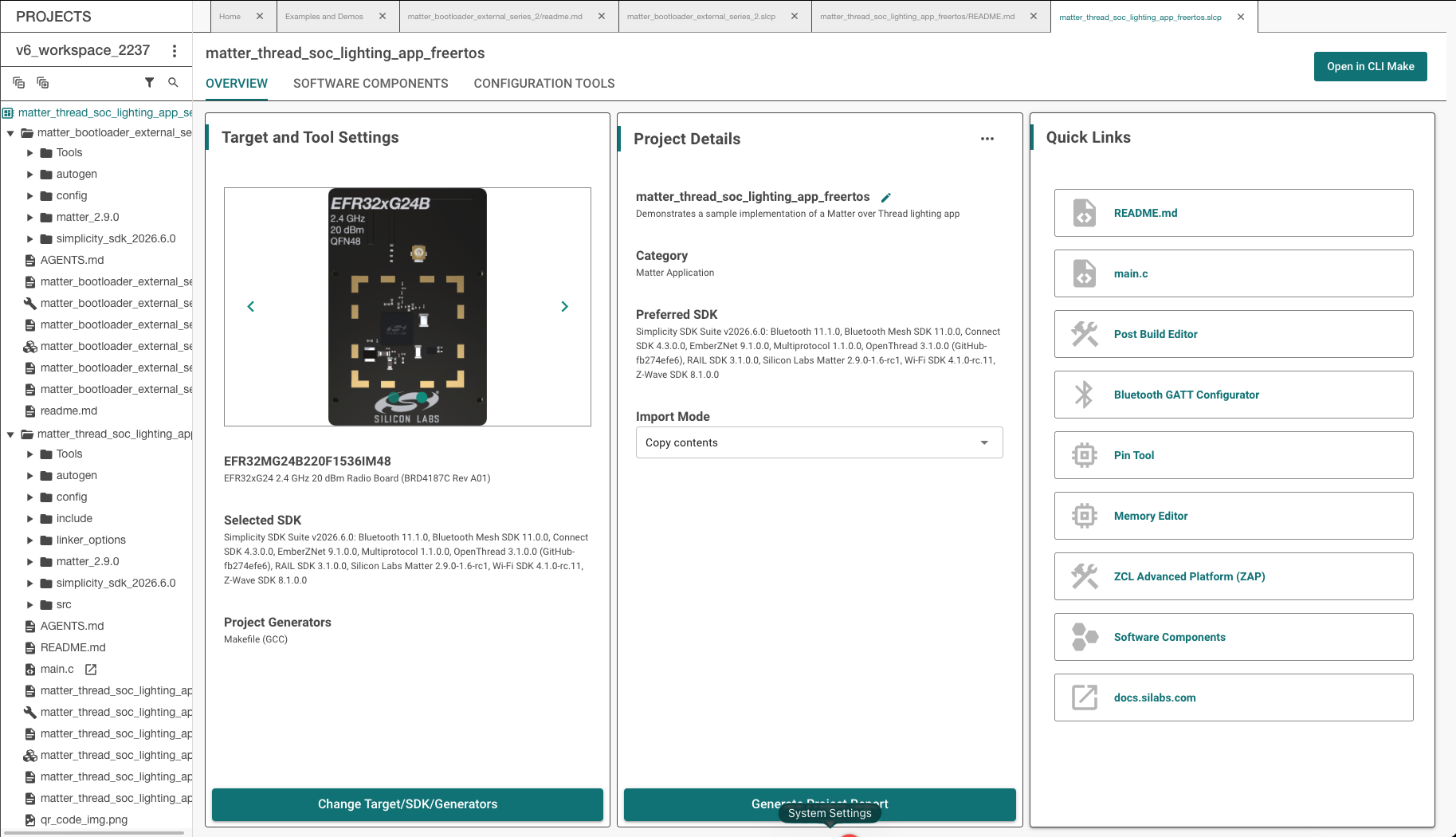Edit the project name with pencil icon
This screenshot has width=1456, height=837.
(886, 197)
